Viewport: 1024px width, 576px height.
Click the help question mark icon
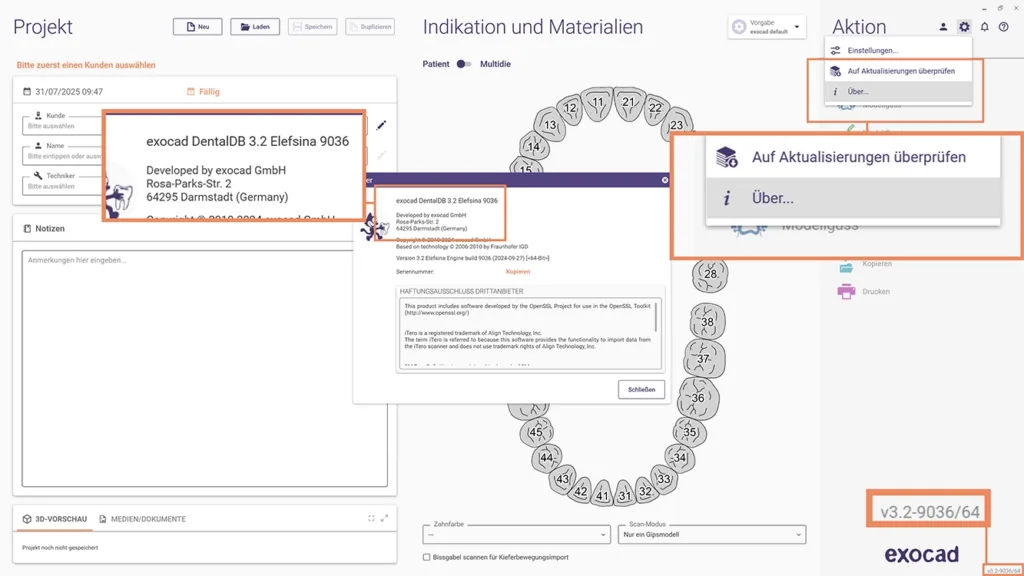(1004, 27)
